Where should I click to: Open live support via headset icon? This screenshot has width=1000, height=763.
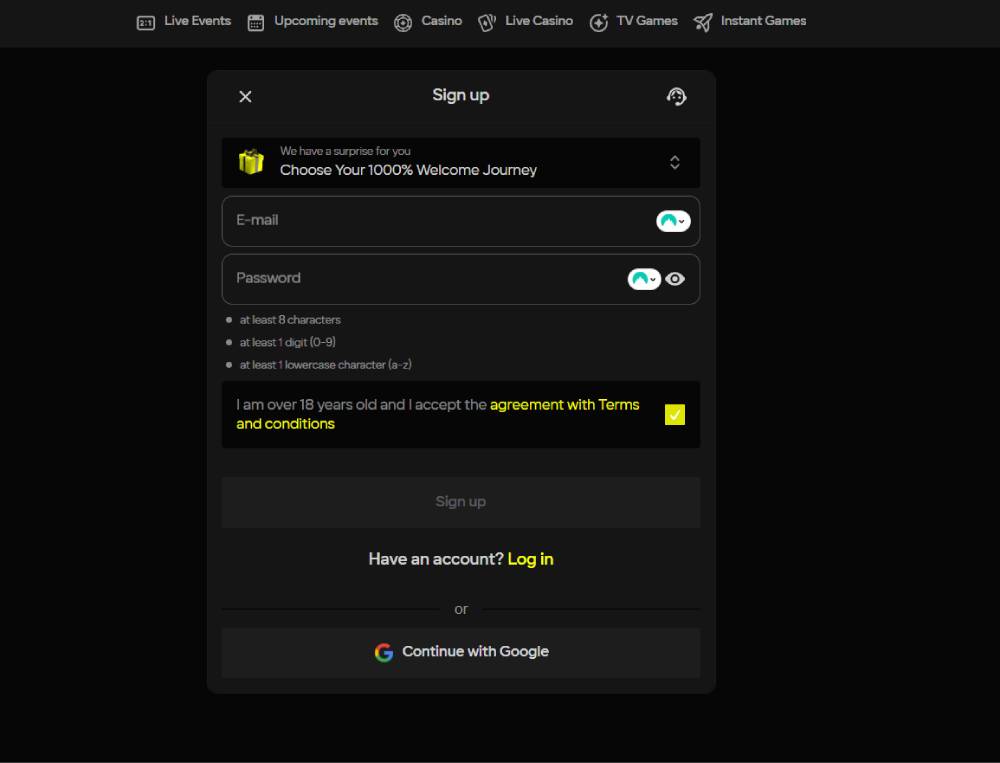point(676,96)
